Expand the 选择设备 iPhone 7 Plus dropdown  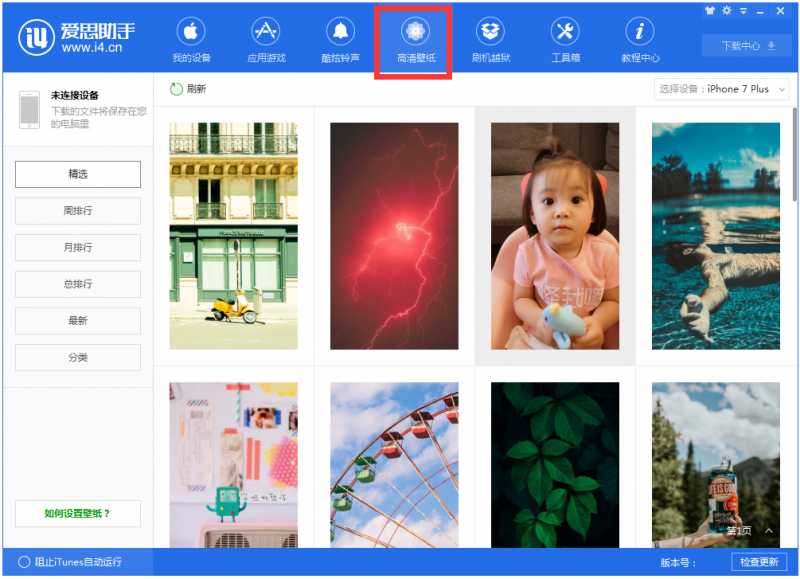(722, 89)
